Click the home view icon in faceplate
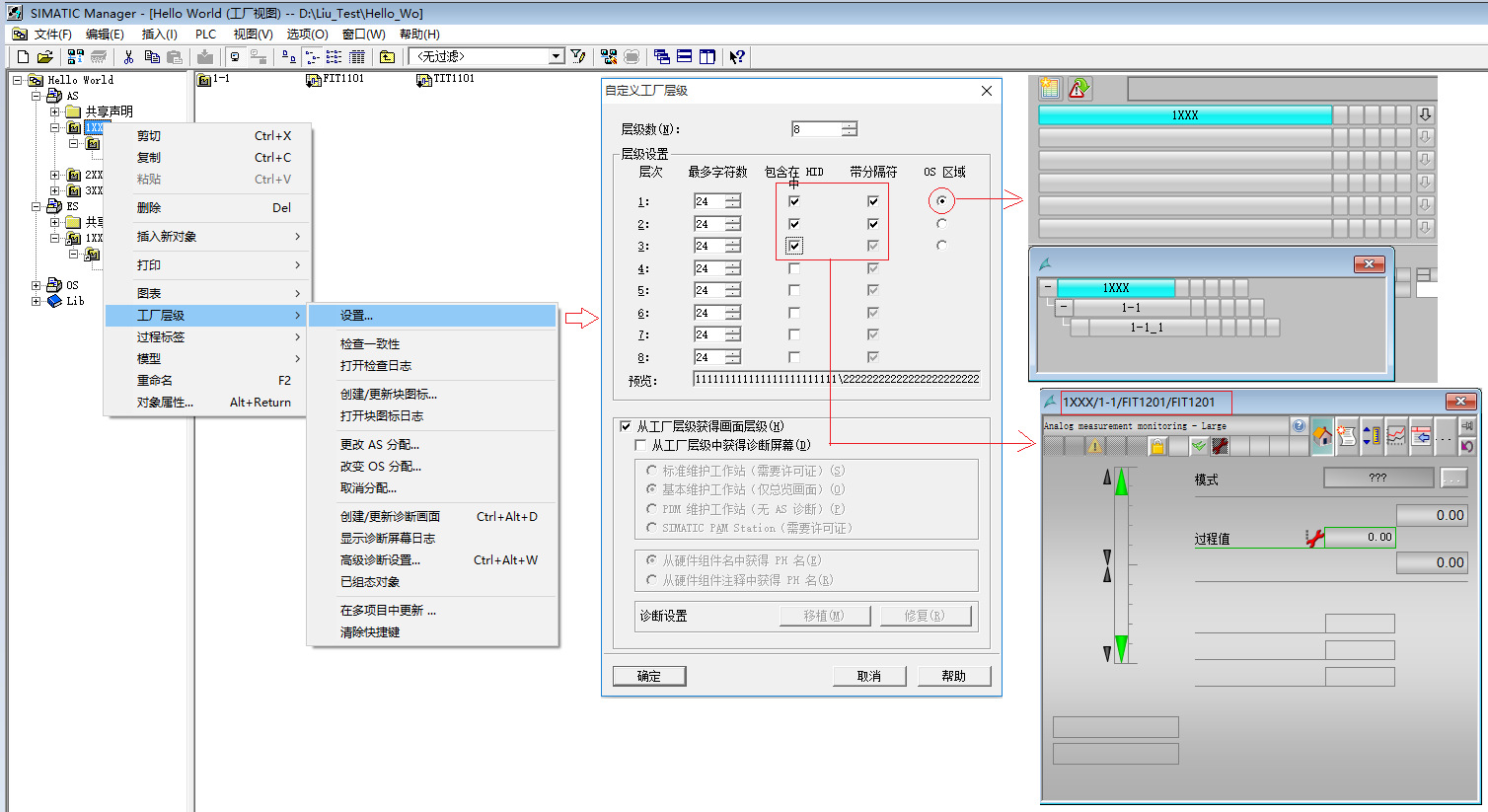 (1322, 435)
